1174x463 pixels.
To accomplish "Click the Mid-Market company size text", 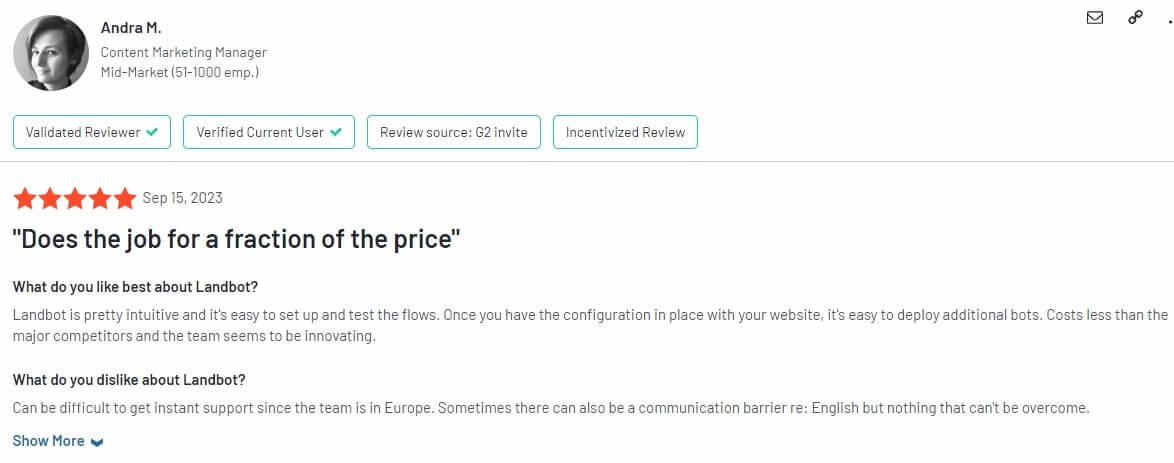I will [x=180, y=73].
